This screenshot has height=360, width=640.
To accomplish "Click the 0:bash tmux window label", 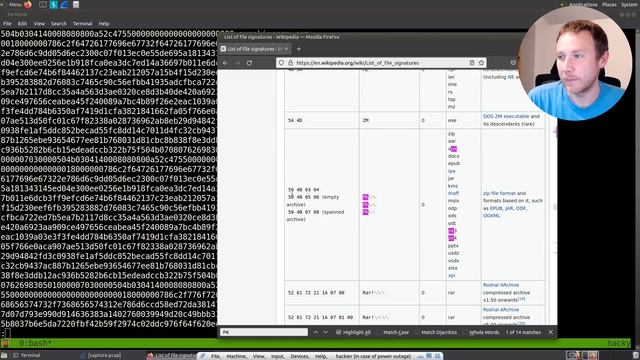I will click(x=35, y=343).
